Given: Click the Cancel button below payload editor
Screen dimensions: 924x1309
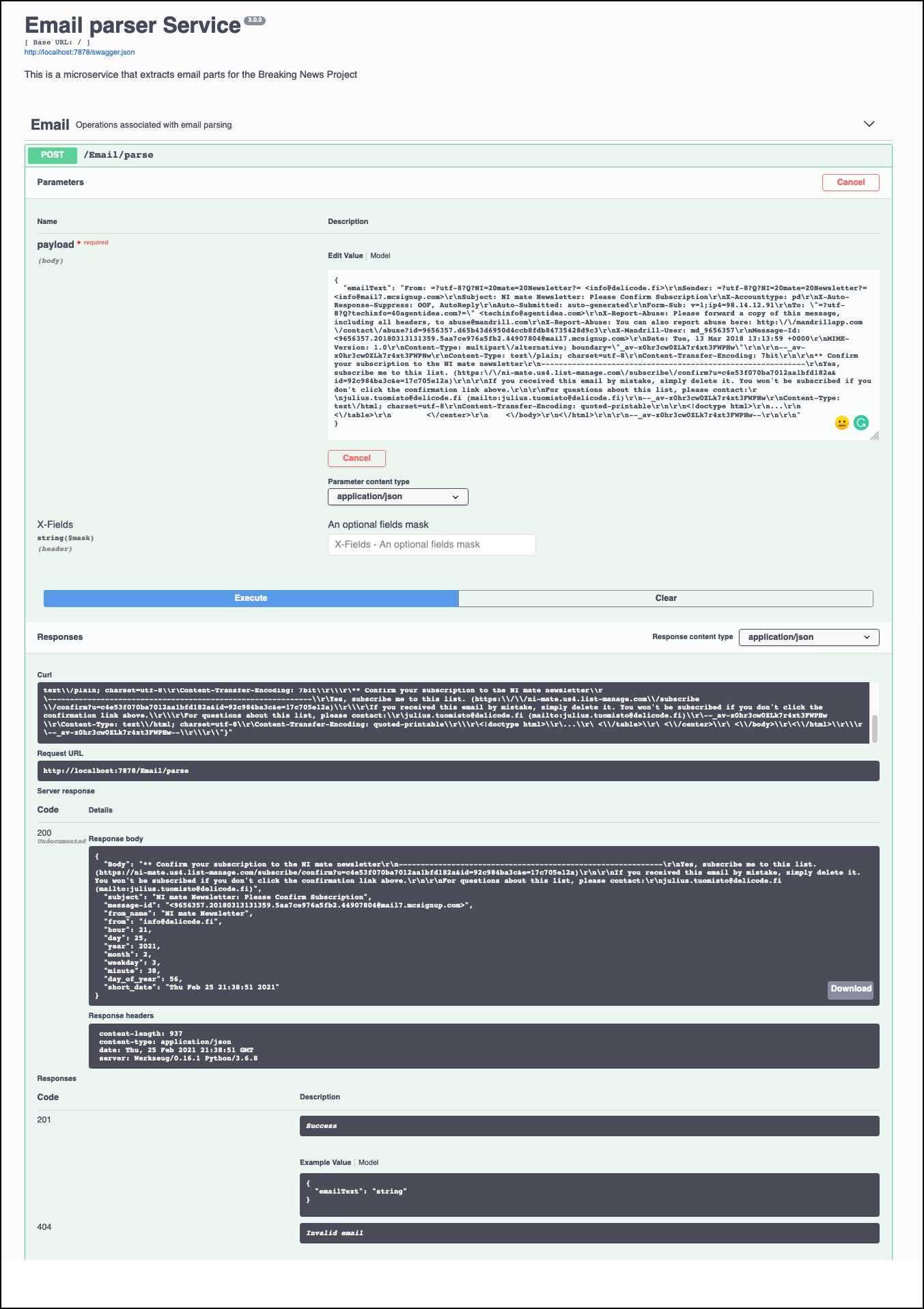Looking at the screenshot, I should [x=356, y=458].
